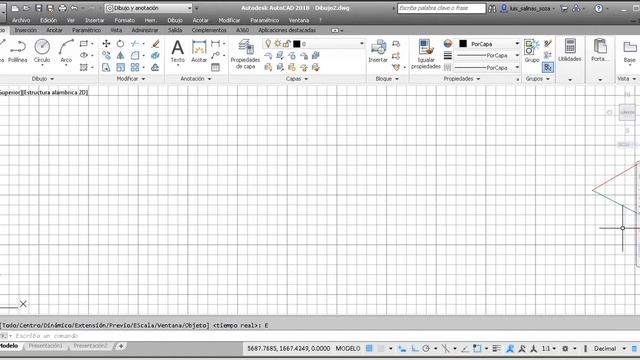
Task: Toggle grid display in status bar
Action: point(369,349)
